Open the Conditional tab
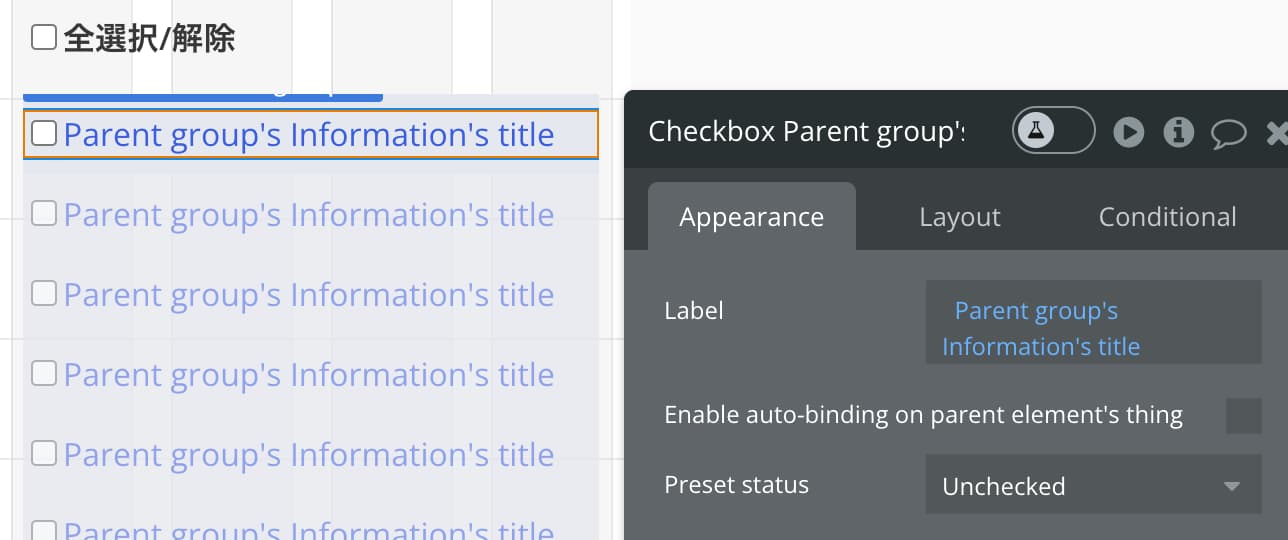Viewport: 1288px width, 540px height. [1167, 217]
